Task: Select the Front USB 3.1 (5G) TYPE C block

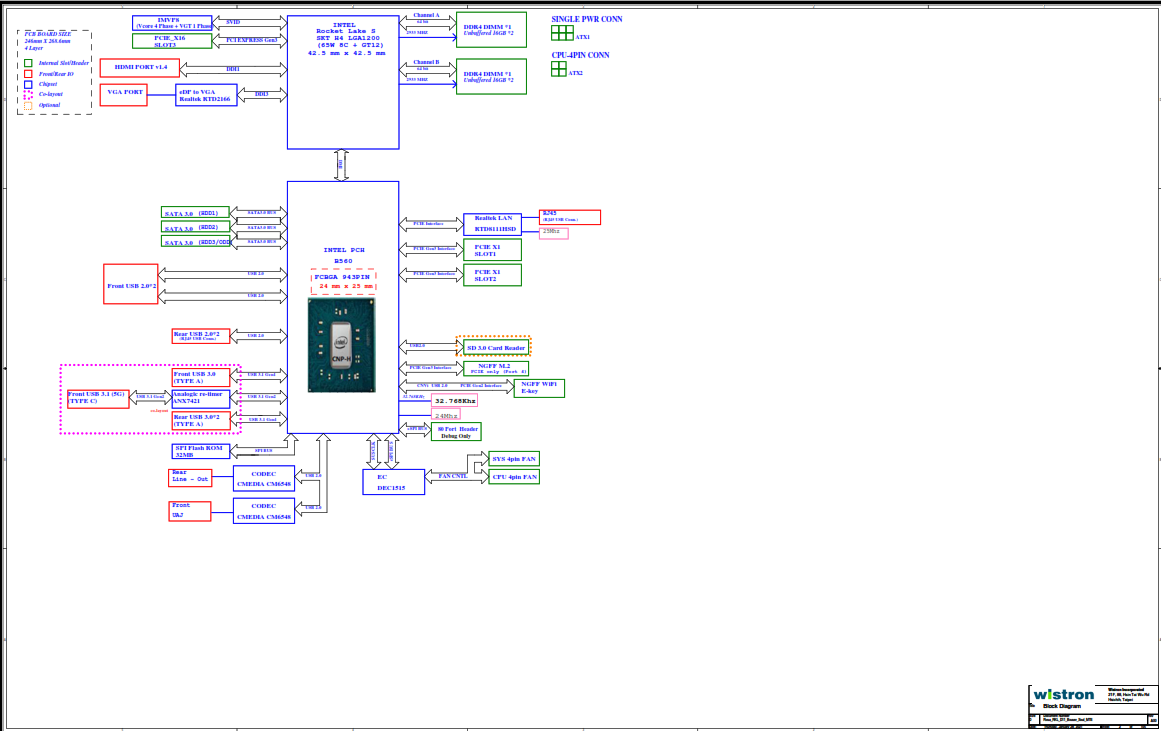Action: (x=98, y=398)
